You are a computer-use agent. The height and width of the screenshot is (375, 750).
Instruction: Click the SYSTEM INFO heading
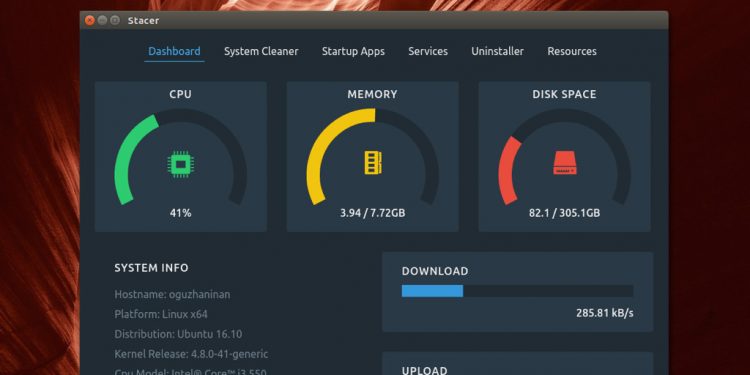(x=151, y=268)
